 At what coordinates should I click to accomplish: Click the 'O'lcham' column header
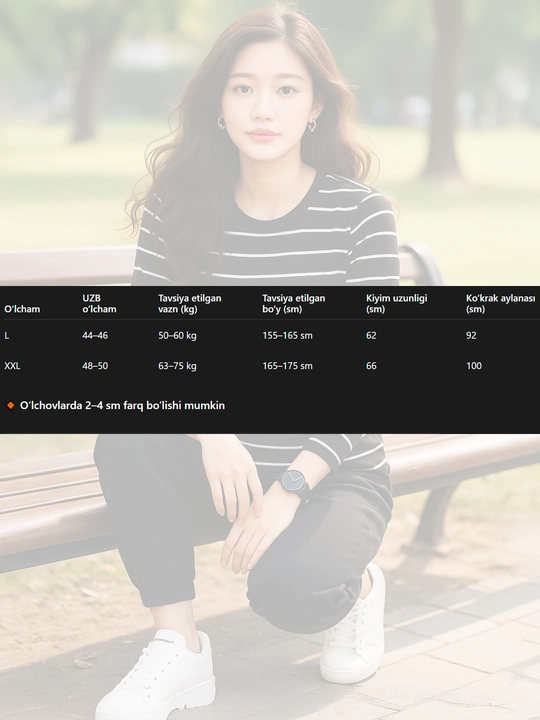(x=22, y=309)
